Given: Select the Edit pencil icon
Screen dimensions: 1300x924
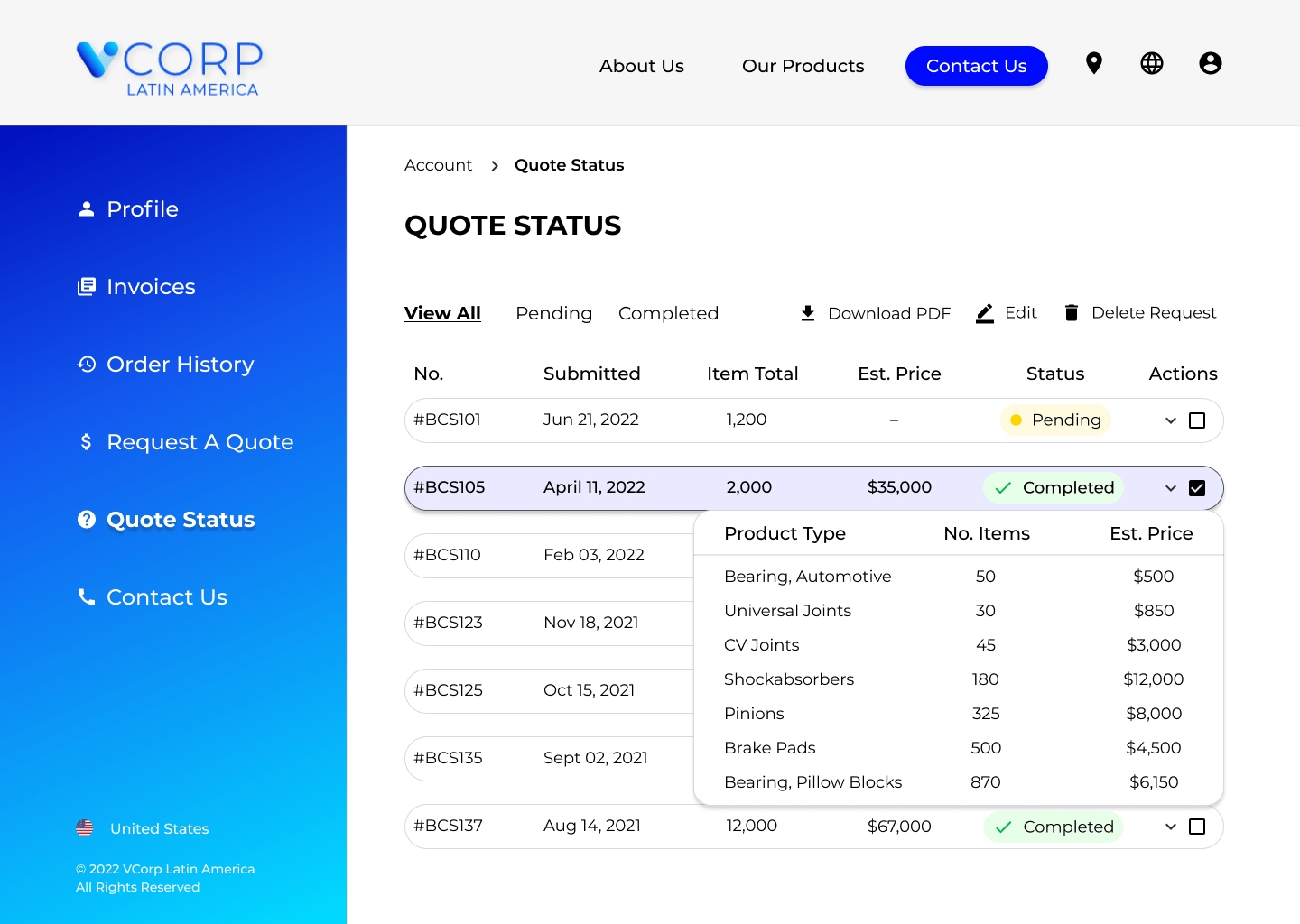Looking at the screenshot, I should tap(984, 313).
